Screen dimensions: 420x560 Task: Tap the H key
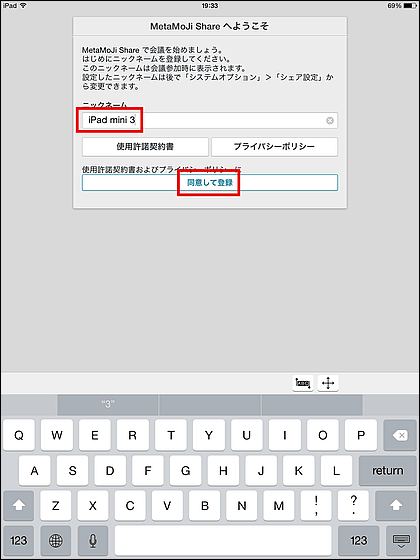pyautogui.click(x=224, y=470)
